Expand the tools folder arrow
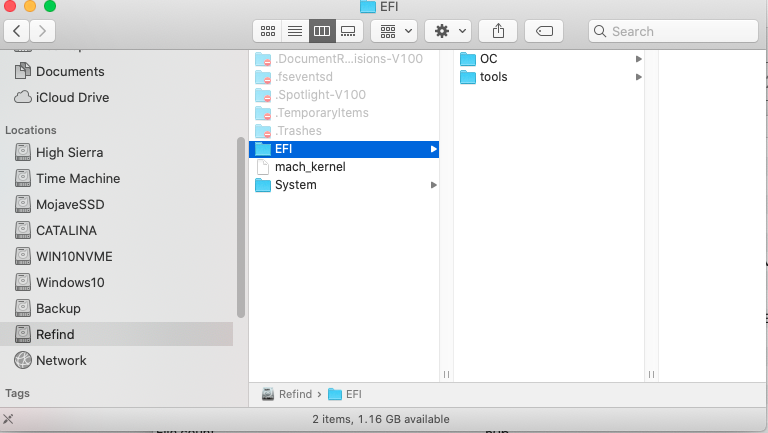 638,77
